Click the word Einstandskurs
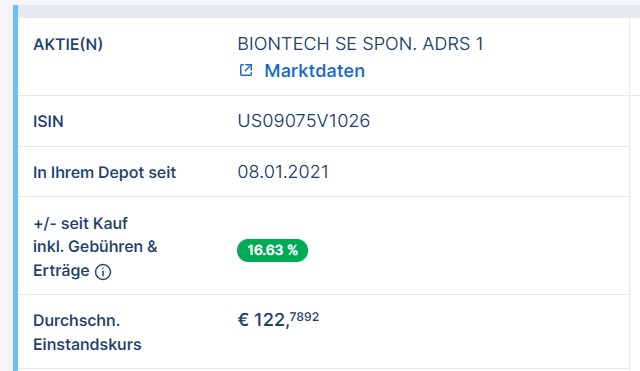The image size is (640, 371). tap(87, 345)
